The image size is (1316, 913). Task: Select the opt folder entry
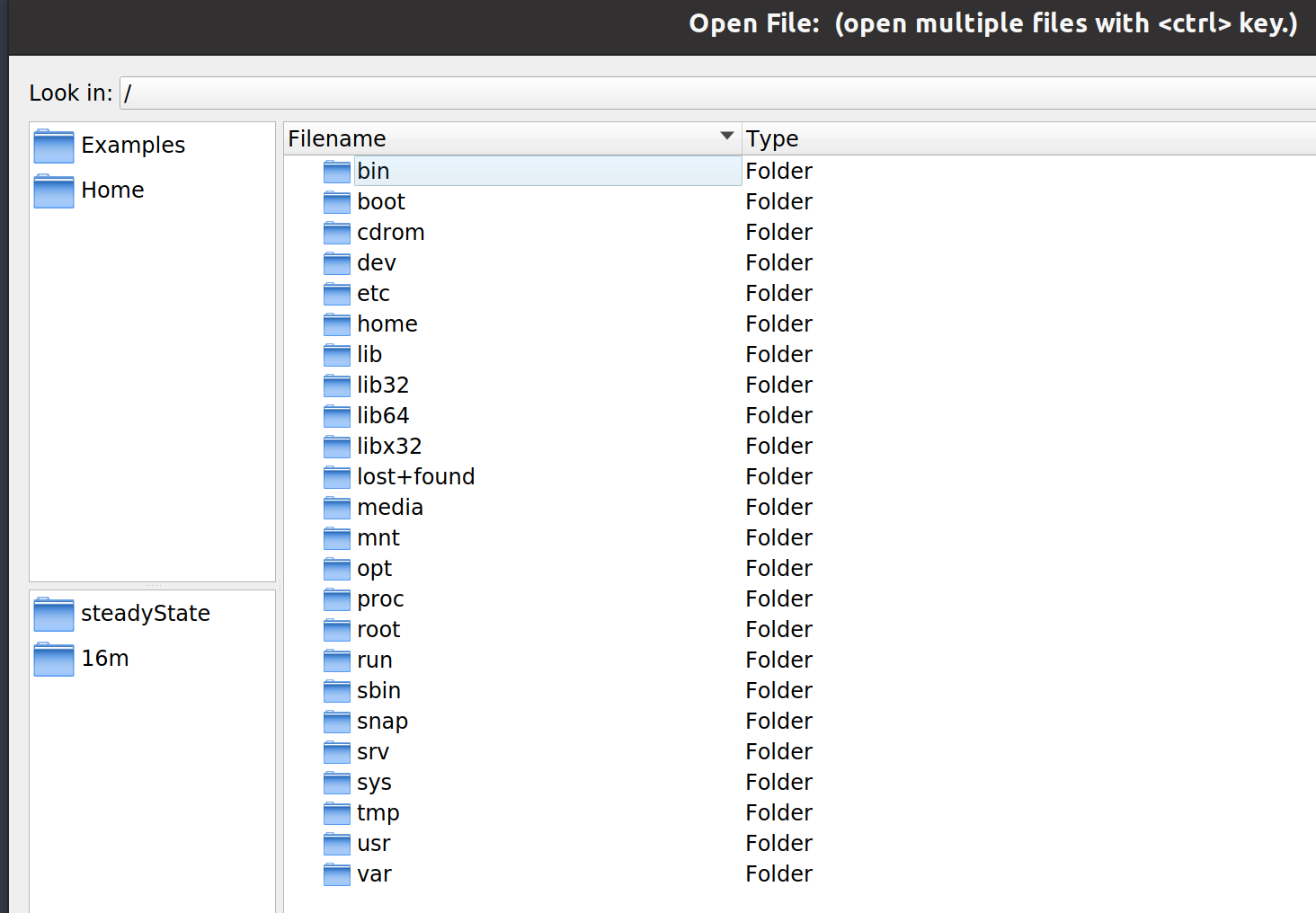coord(374,569)
